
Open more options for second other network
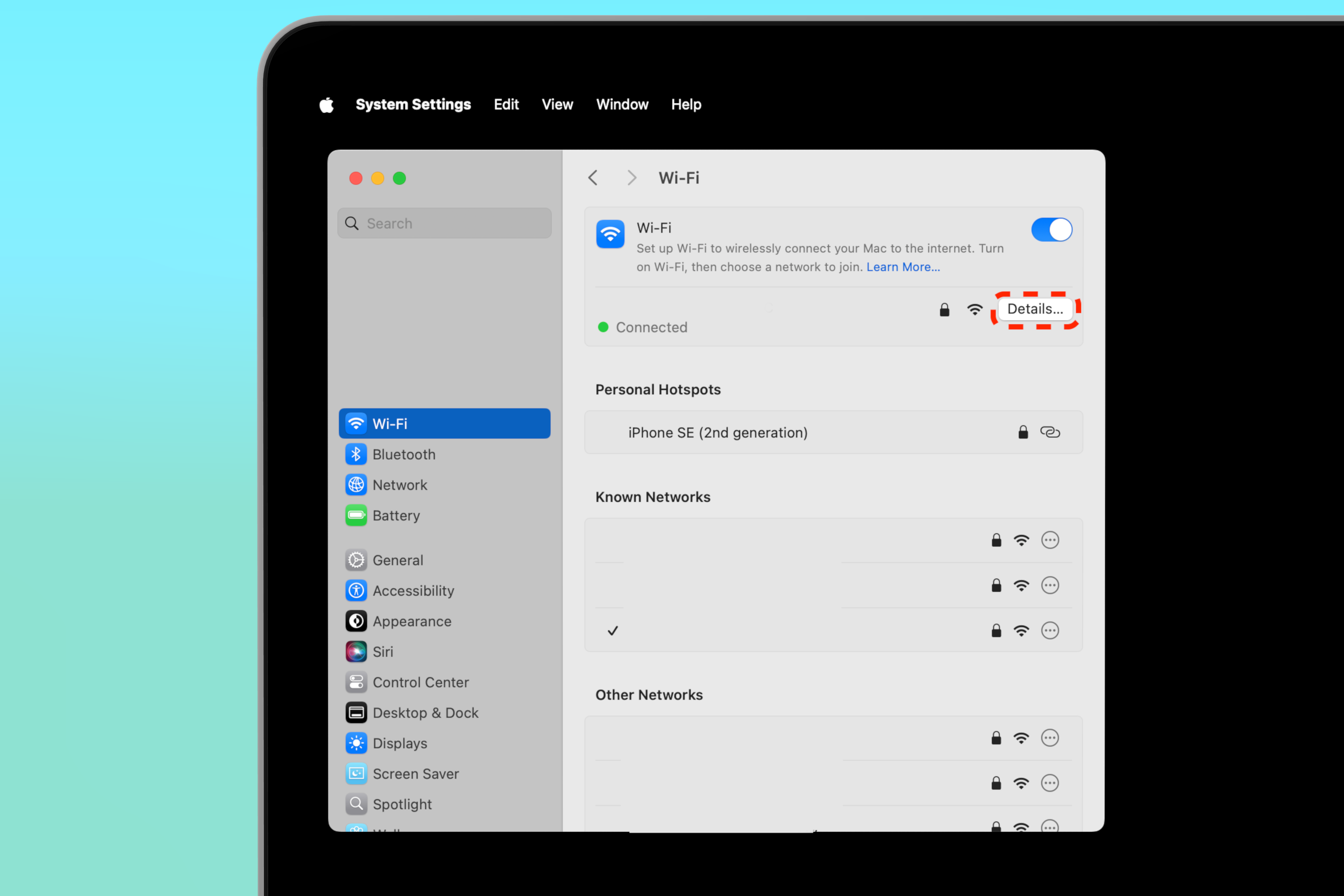click(x=1050, y=783)
